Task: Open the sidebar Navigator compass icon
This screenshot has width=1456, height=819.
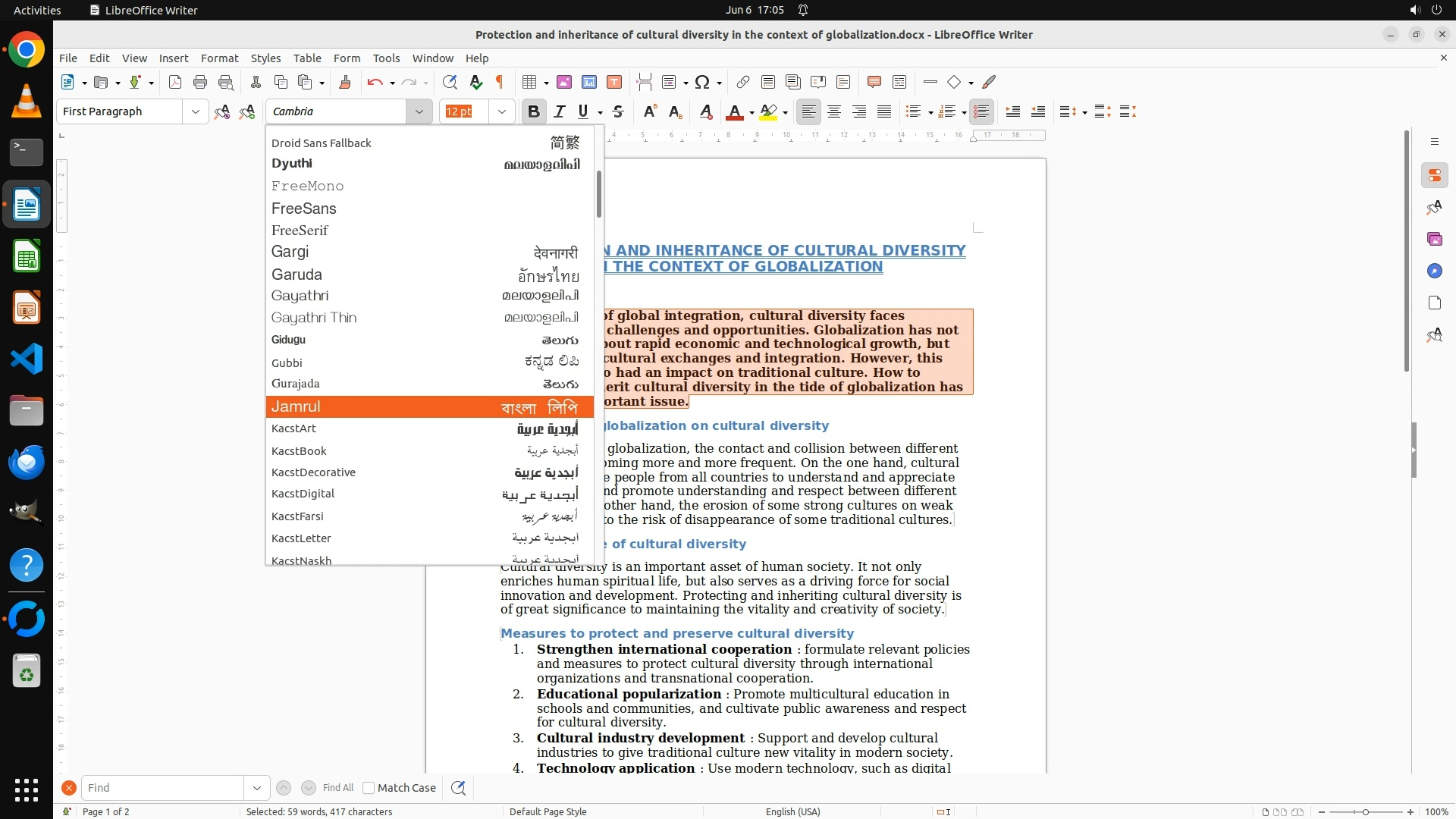Action: pos(1434,271)
